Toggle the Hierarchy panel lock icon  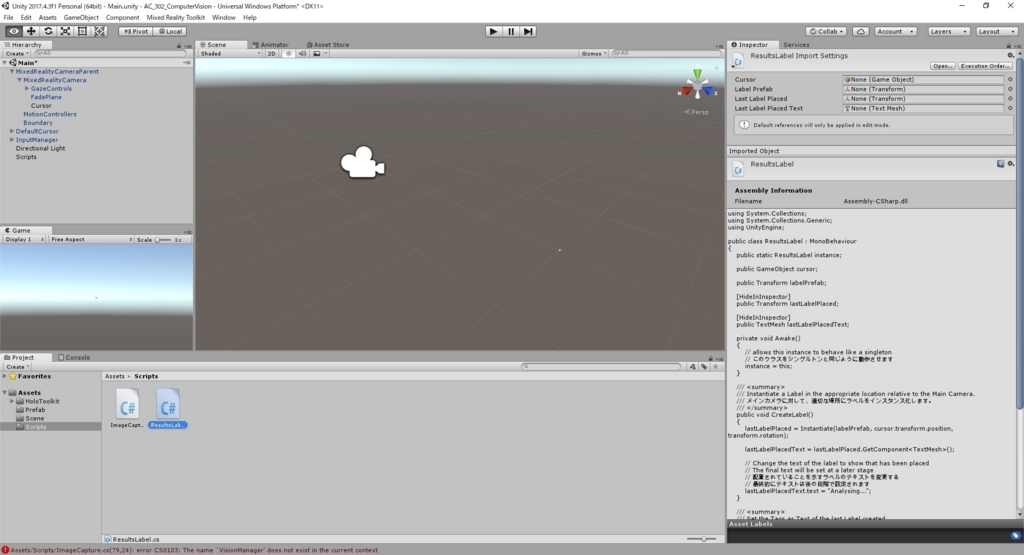tap(178, 46)
